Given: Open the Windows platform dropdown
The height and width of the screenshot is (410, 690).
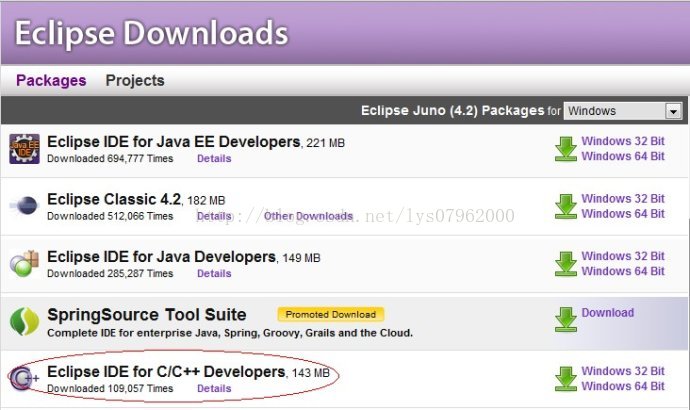Looking at the screenshot, I should [622, 111].
